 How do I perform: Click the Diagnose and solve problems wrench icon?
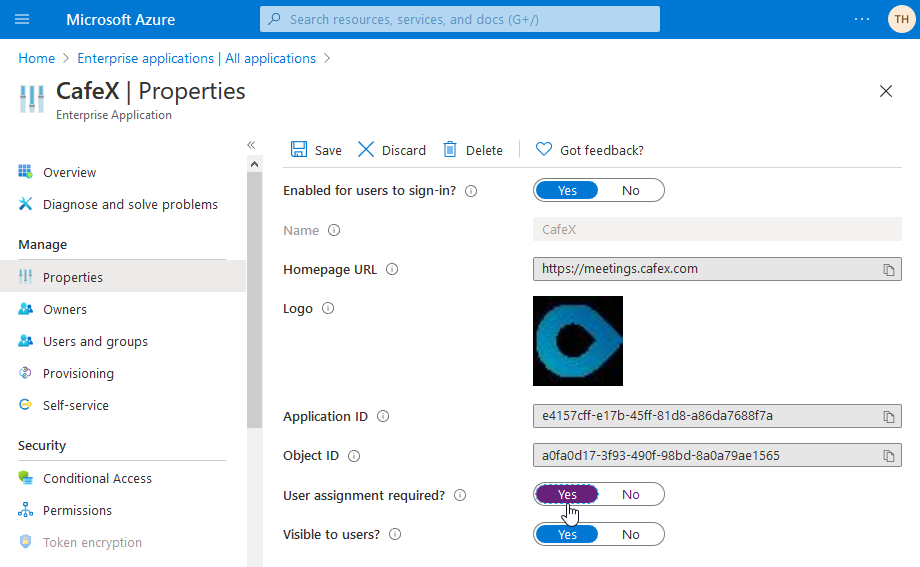coord(25,204)
